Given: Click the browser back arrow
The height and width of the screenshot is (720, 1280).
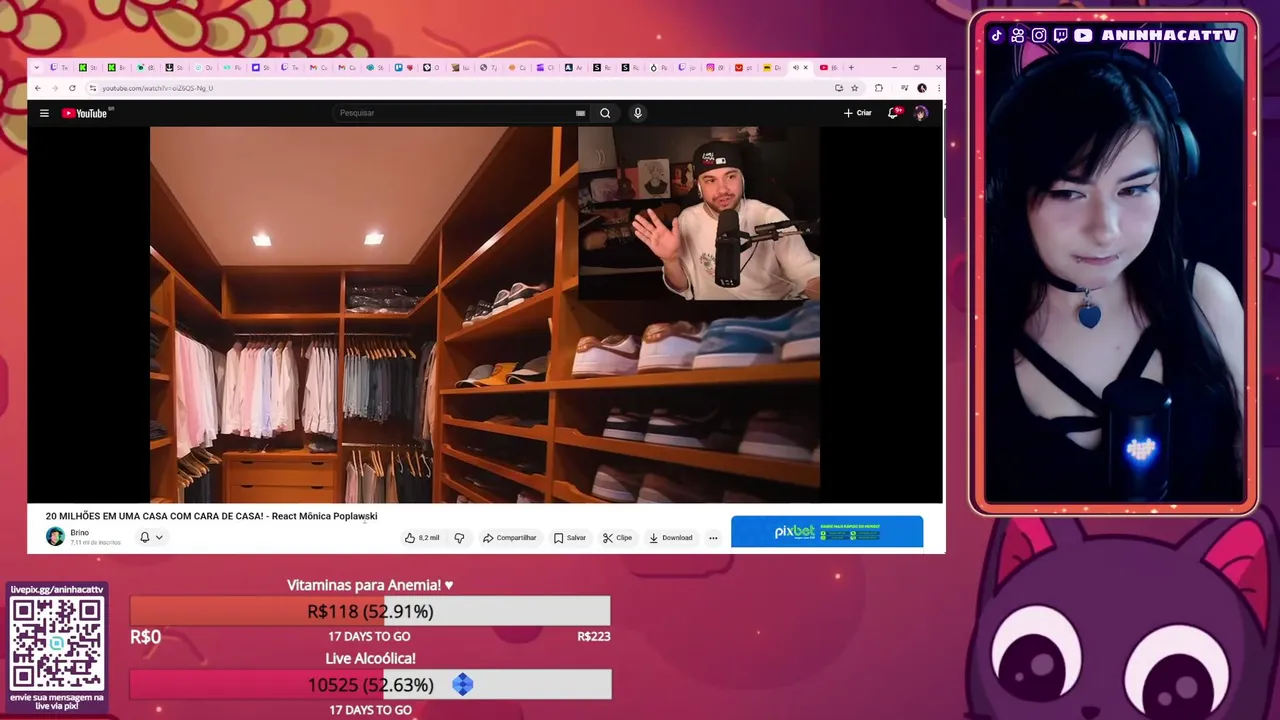Looking at the screenshot, I should coord(38,88).
